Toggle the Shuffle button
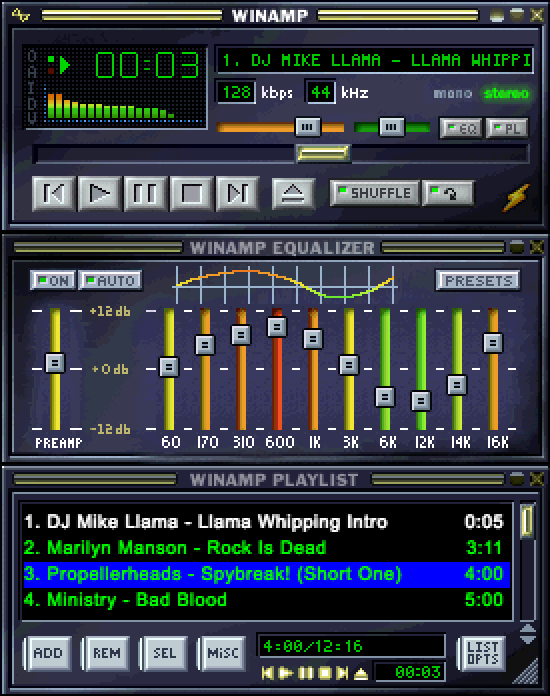This screenshot has width=550, height=696. (x=375, y=193)
